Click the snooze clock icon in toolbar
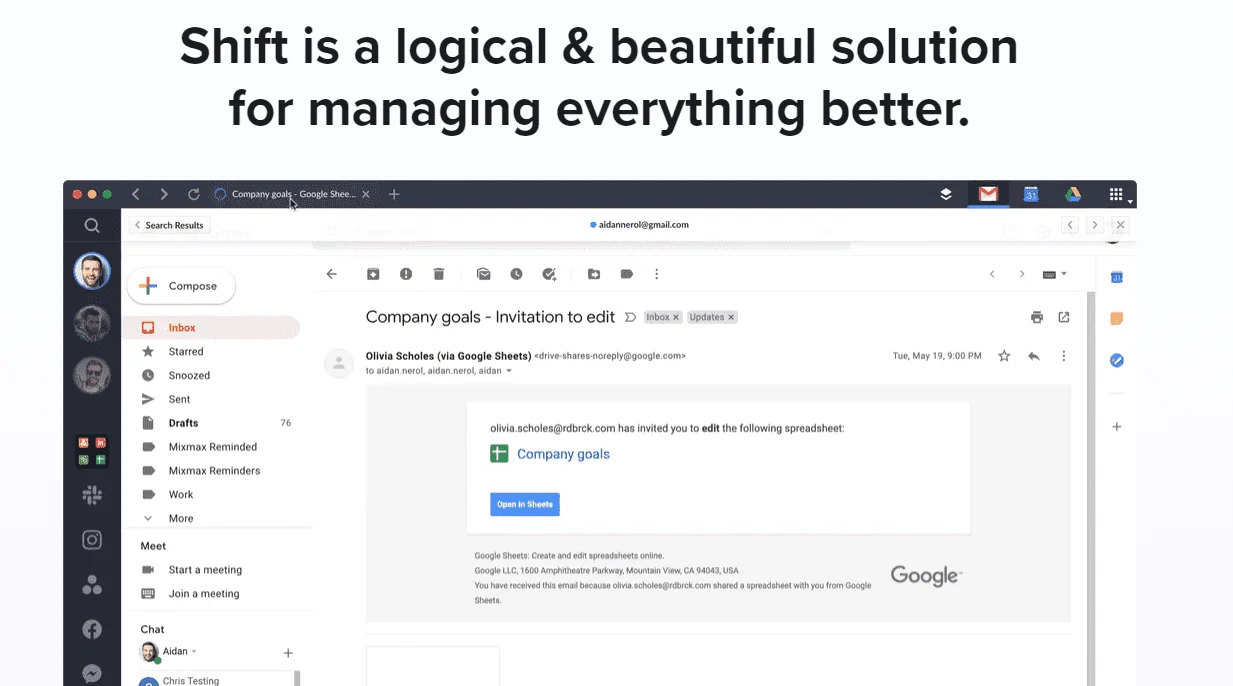The height and width of the screenshot is (686, 1233). pyautogui.click(x=516, y=274)
